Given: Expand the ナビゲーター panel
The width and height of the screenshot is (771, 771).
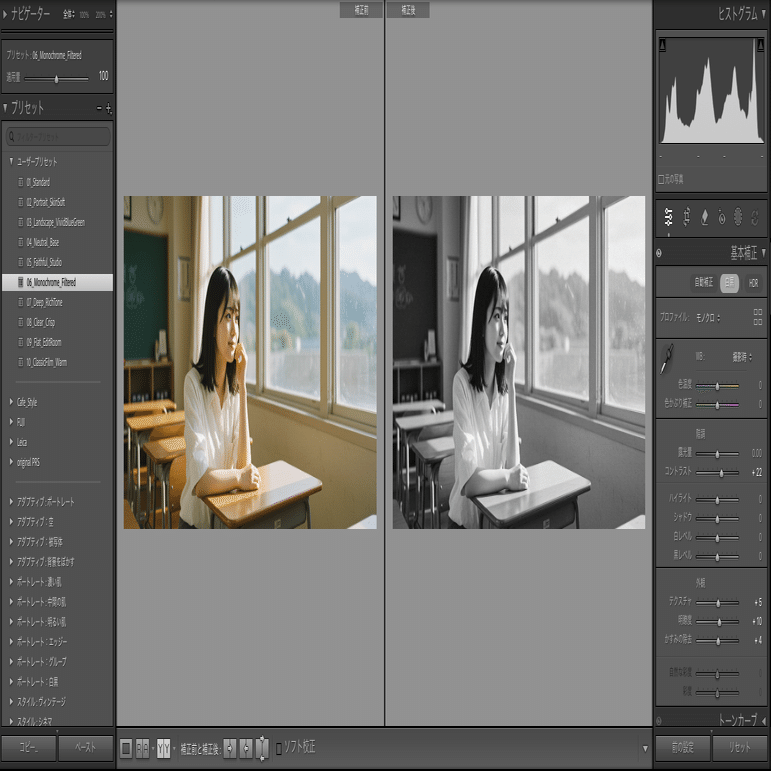Looking at the screenshot, I should (5, 14).
